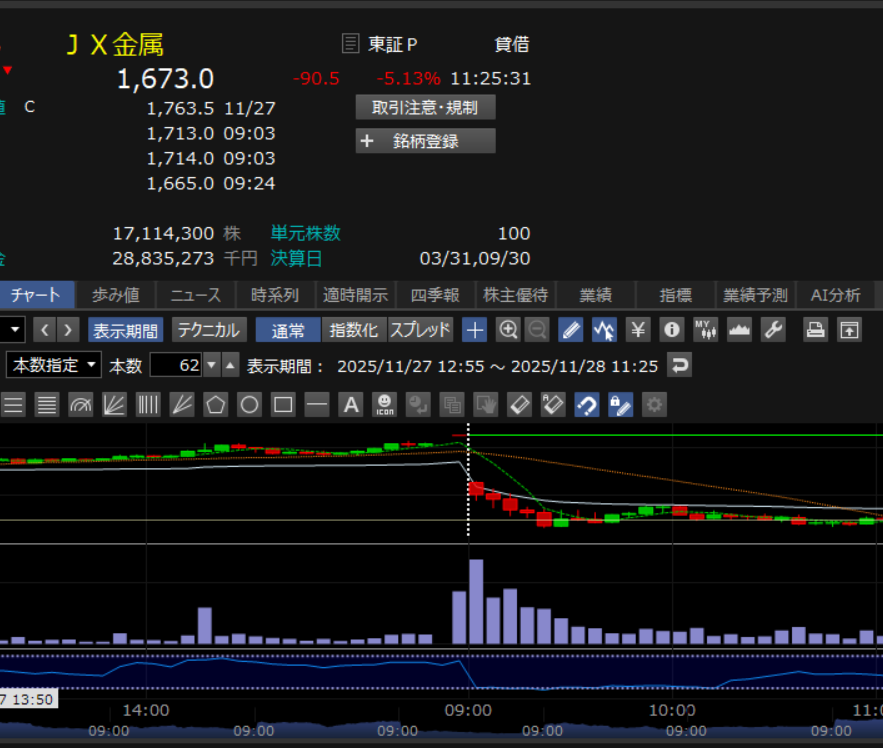The height and width of the screenshot is (748, 883).
Task: Click the printer icon
Action: point(816,330)
